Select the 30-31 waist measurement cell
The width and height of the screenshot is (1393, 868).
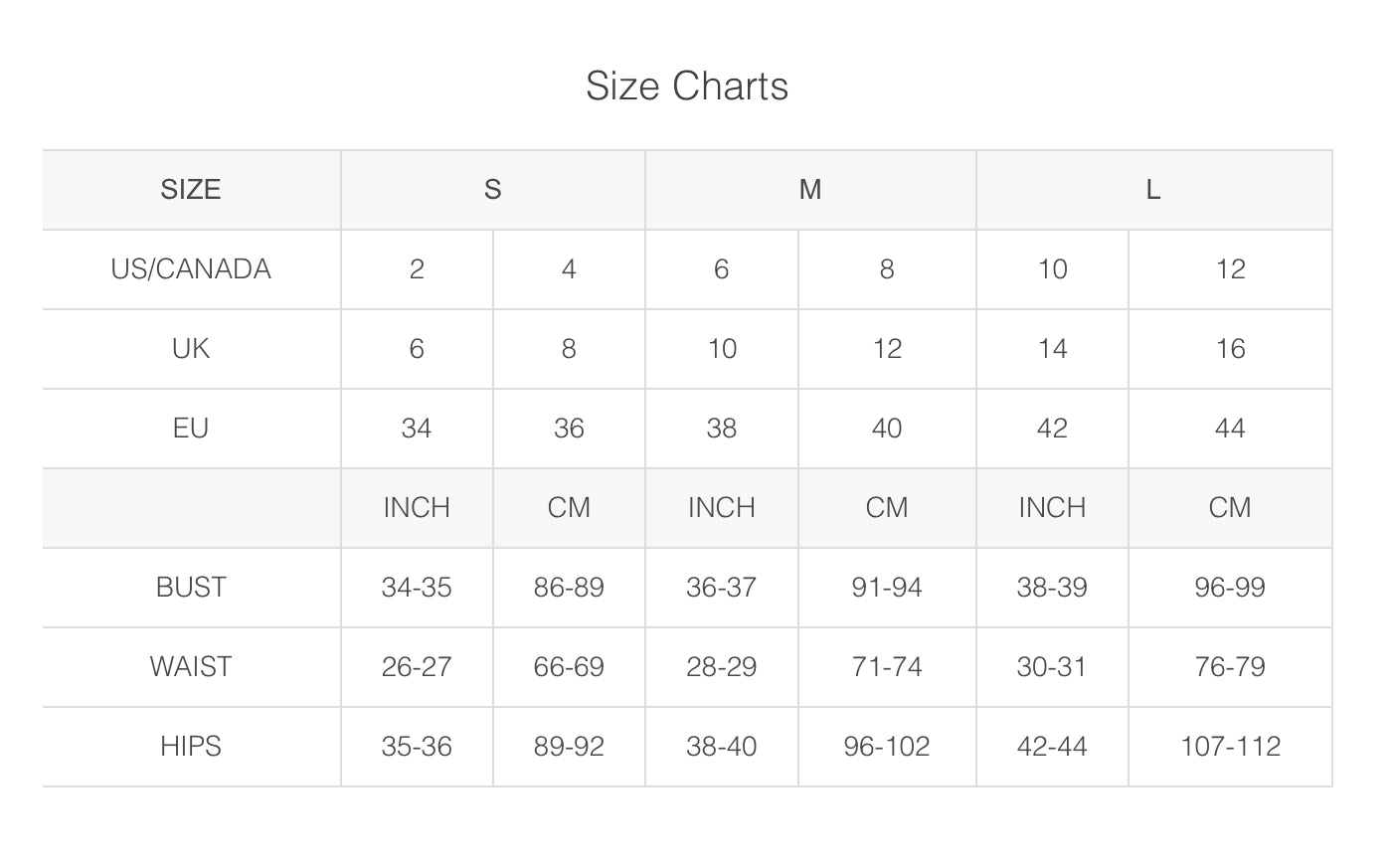point(1052,666)
